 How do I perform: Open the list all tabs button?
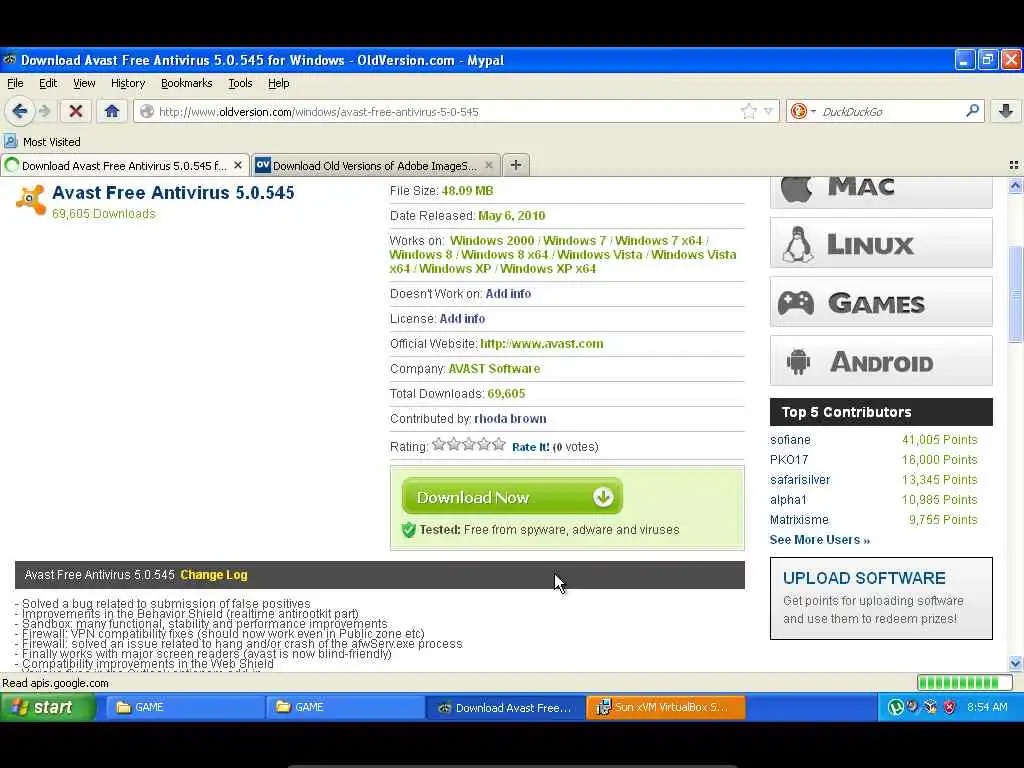pyautogui.click(x=1014, y=165)
